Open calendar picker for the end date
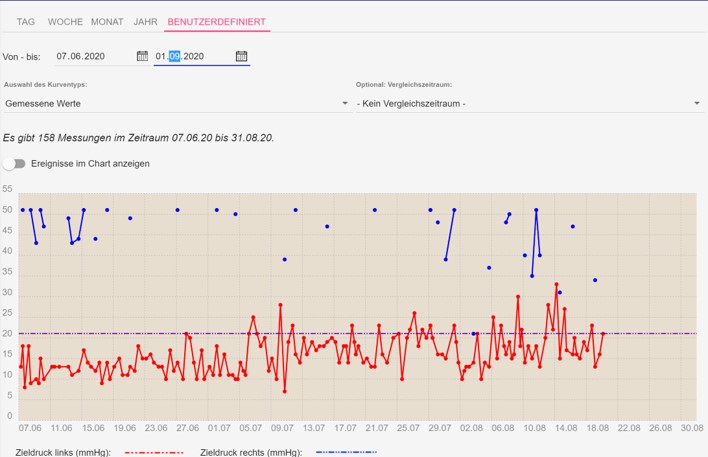708x457 pixels. tap(241, 57)
